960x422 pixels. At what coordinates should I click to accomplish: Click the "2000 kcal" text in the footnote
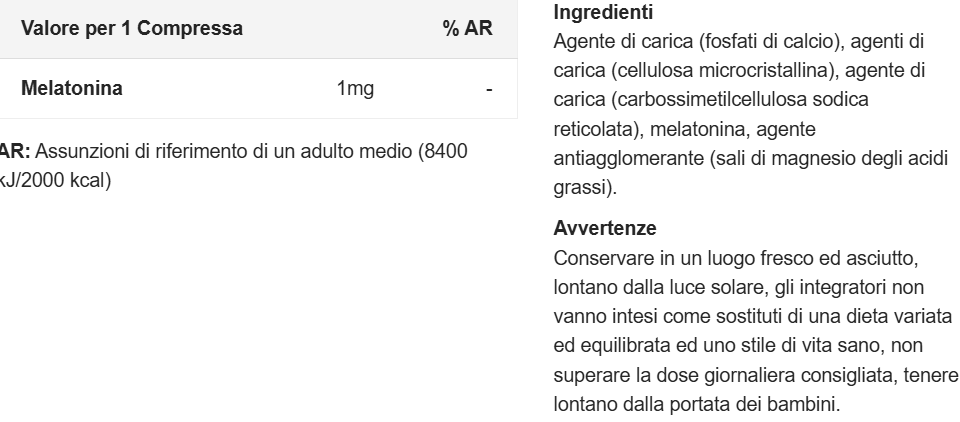[x=74, y=184]
